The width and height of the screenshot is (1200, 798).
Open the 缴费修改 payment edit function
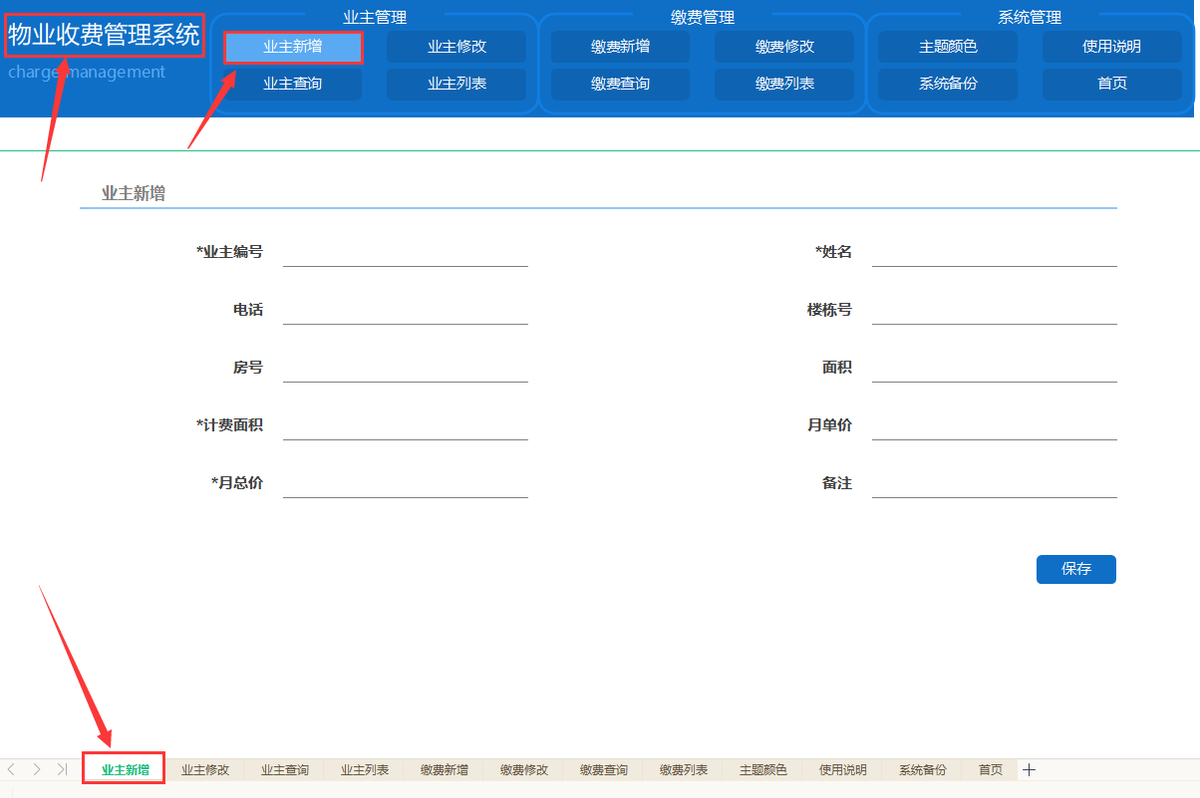point(785,46)
